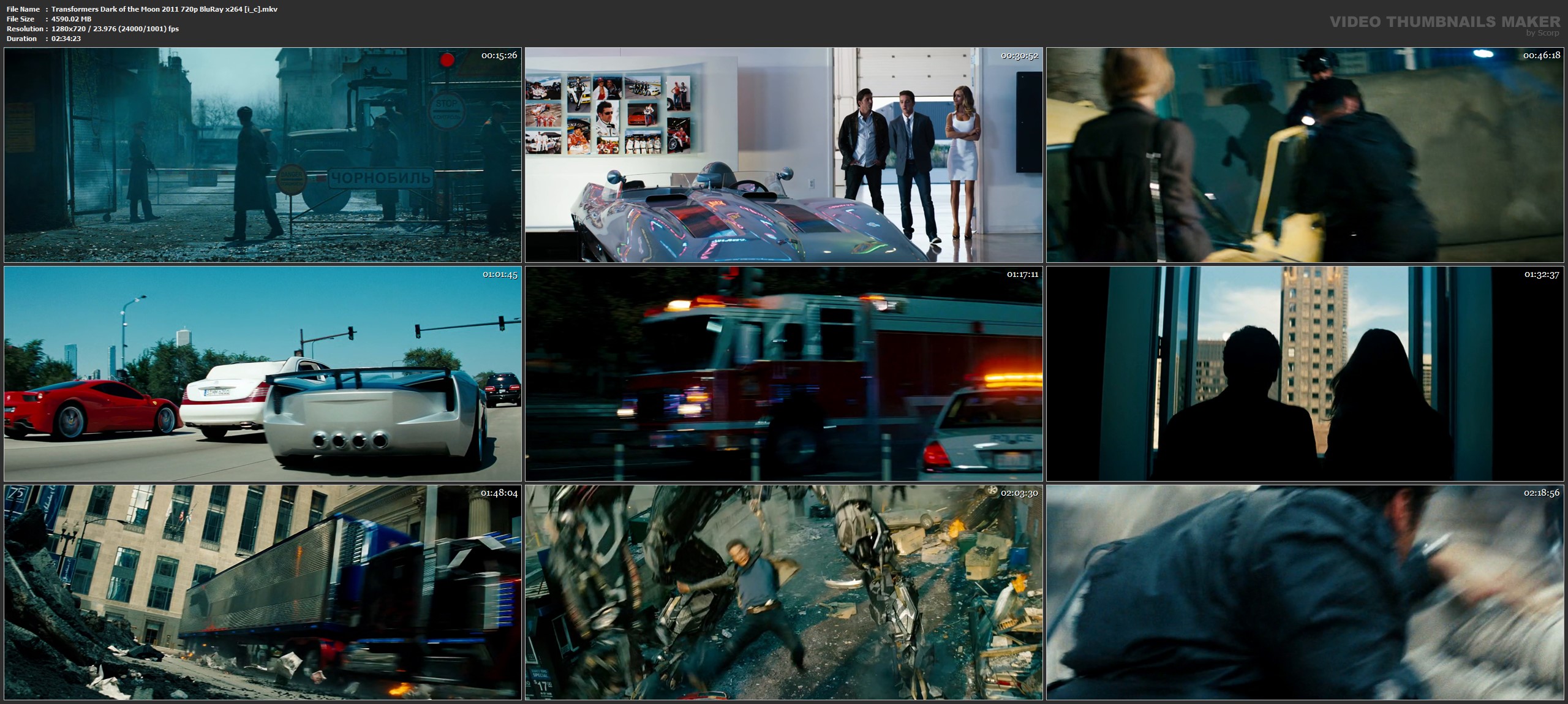Click the duration value 02:34:23
This screenshot has width=1568, height=704.
(x=66, y=39)
